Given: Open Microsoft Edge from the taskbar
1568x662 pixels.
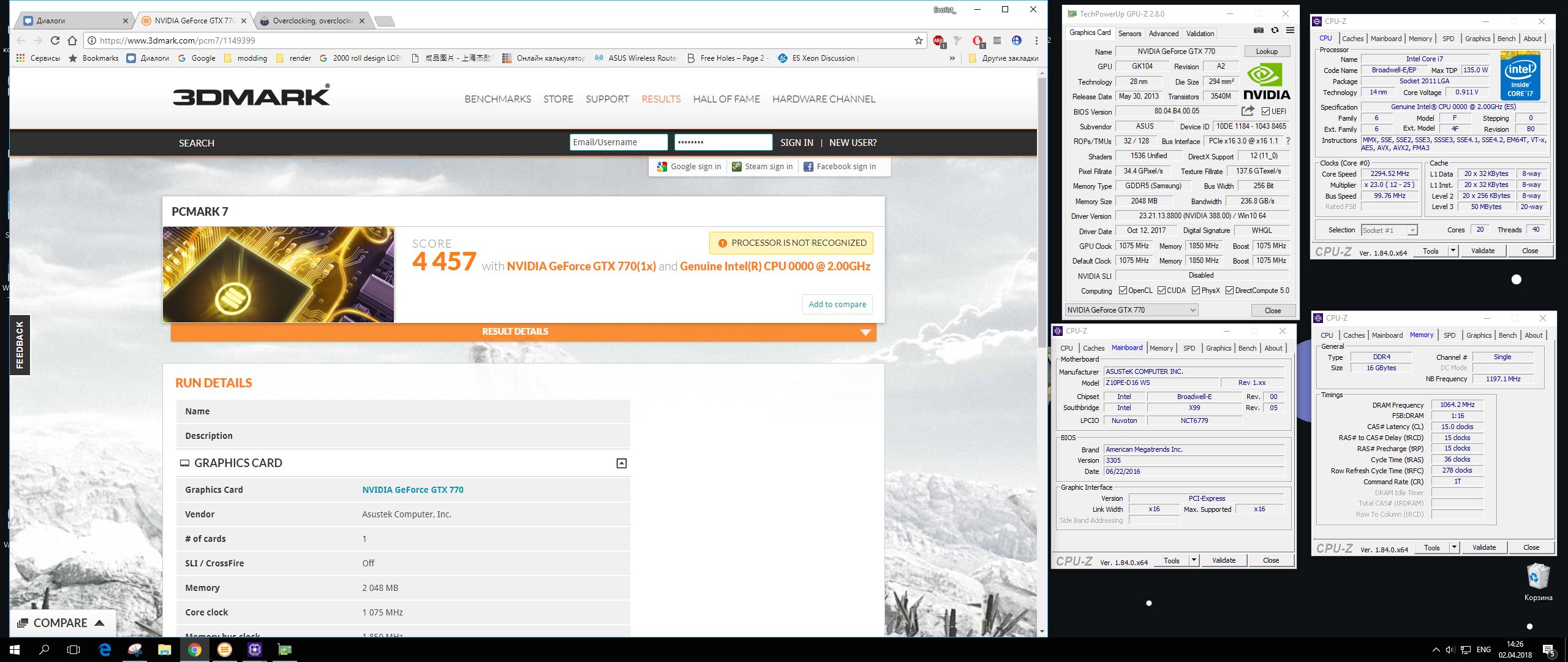Looking at the screenshot, I should (105, 650).
